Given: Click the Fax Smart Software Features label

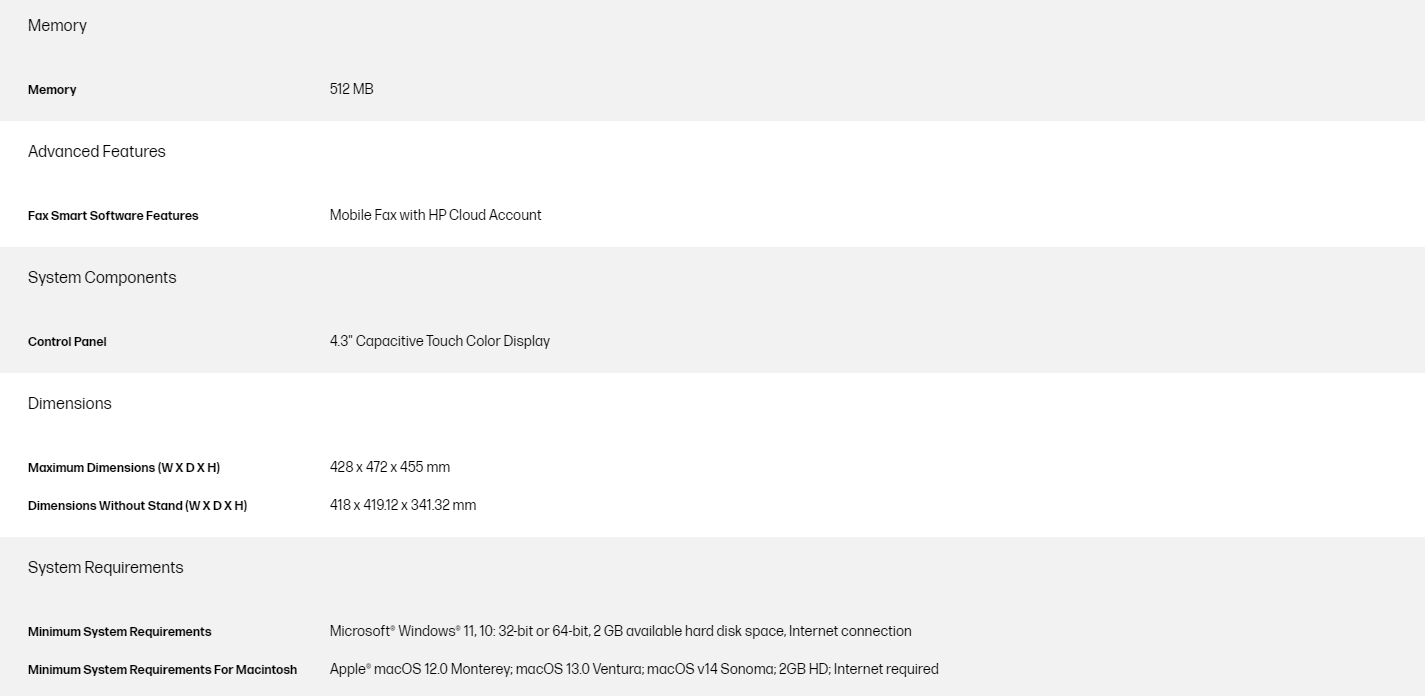Looking at the screenshot, I should point(113,216).
